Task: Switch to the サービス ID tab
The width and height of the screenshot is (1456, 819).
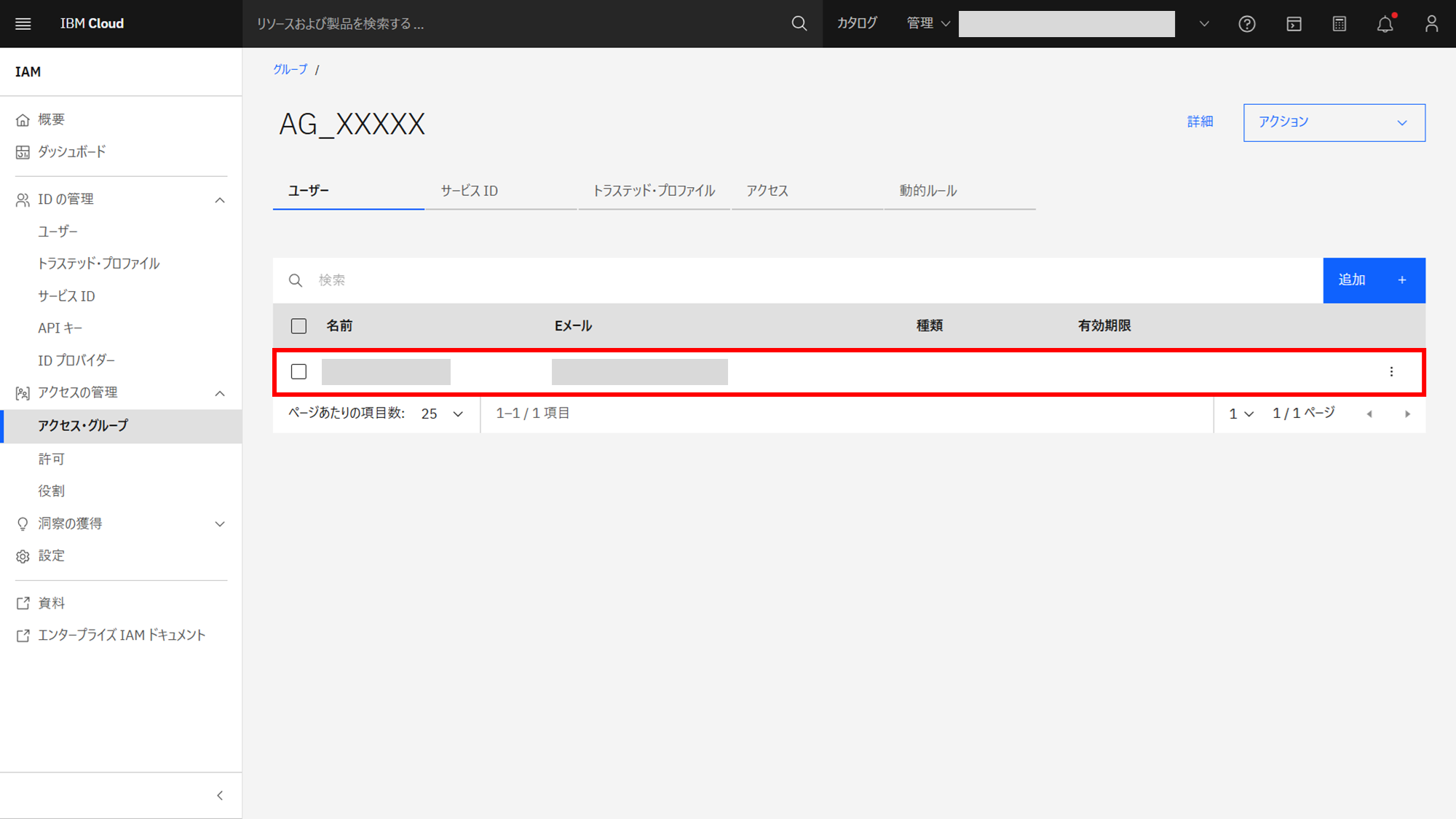Action: [470, 191]
